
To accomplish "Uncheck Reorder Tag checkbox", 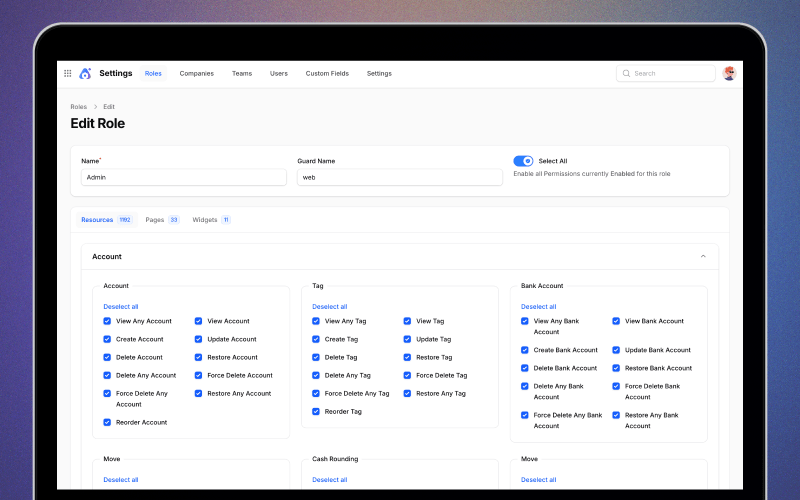I will [x=316, y=411].
